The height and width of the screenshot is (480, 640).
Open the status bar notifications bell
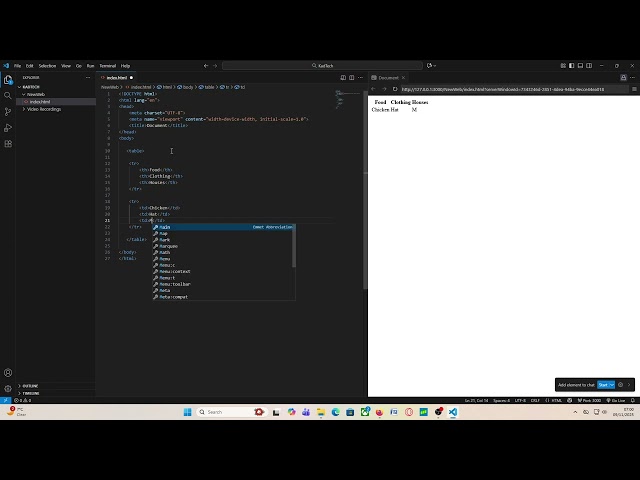(x=633, y=400)
